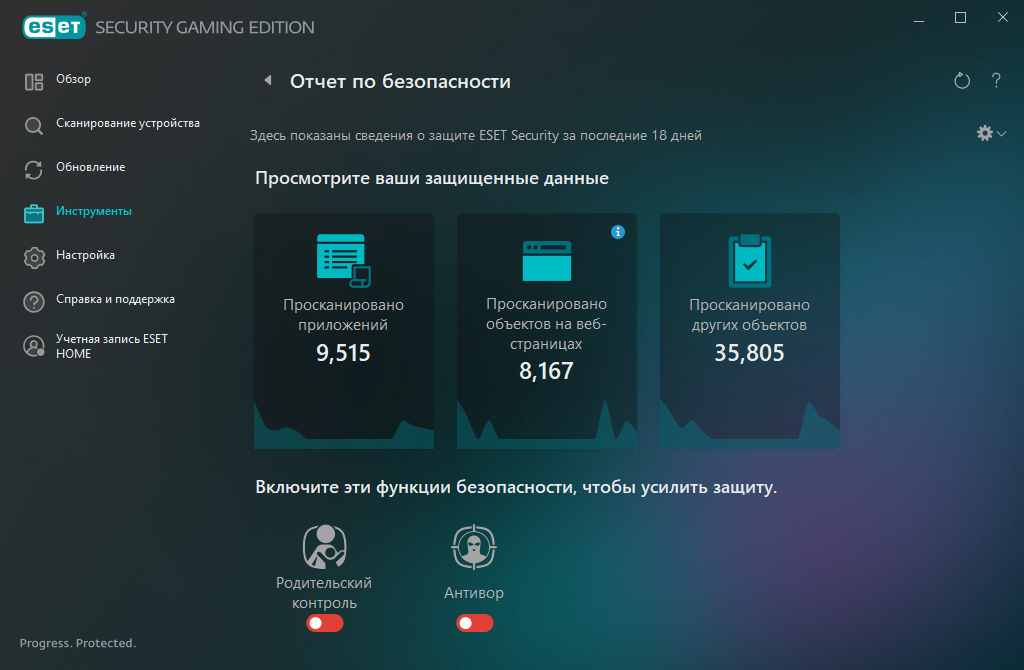Click the scanned applications card icon
This screenshot has height=670, width=1024.
(344, 261)
